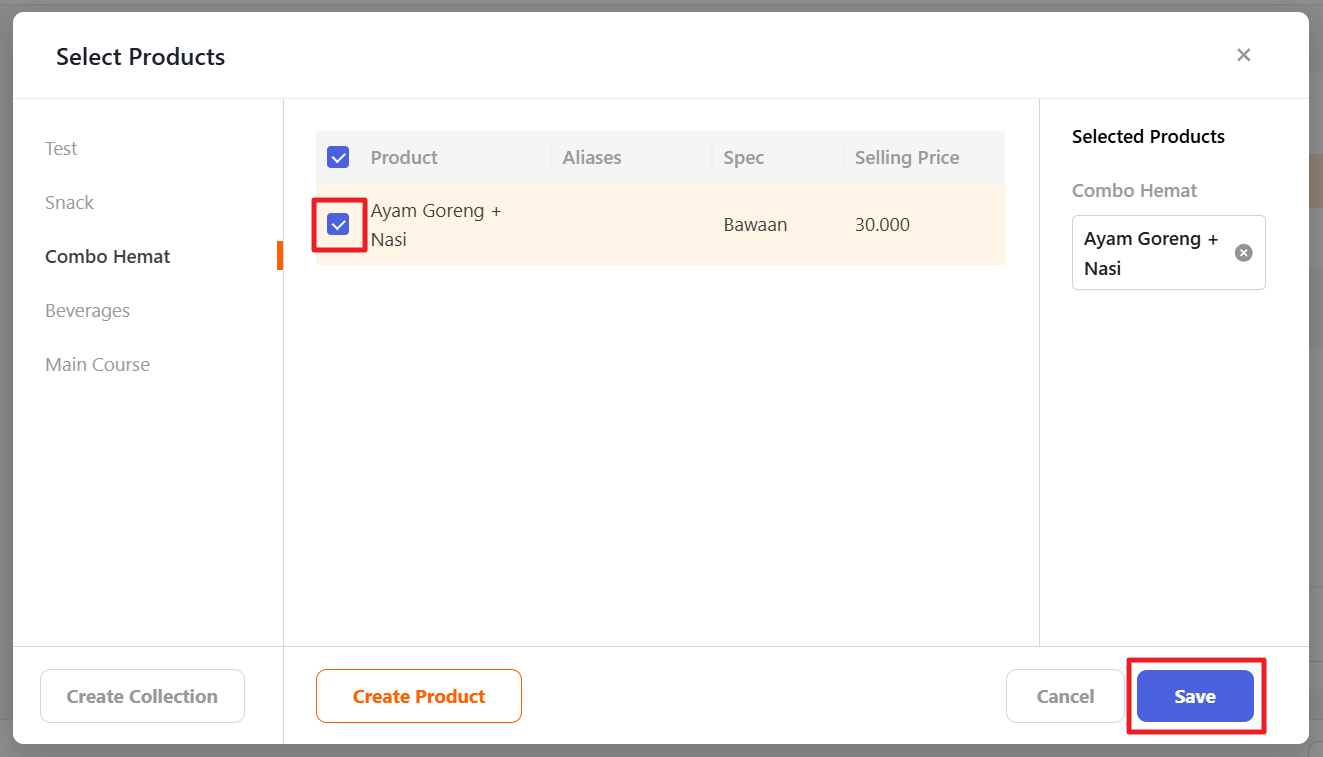
Task: Toggle the select-all checkbox in table header
Action: click(x=338, y=157)
